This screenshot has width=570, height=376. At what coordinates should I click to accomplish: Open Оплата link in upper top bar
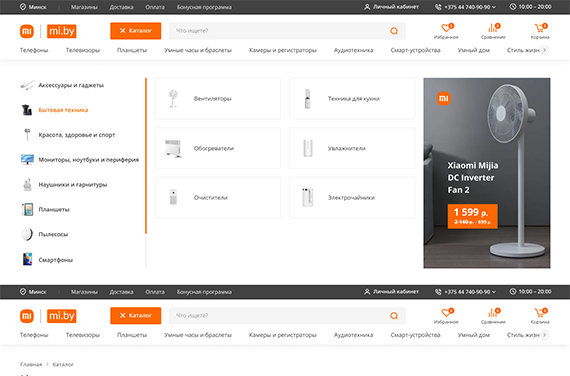click(x=155, y=7)
